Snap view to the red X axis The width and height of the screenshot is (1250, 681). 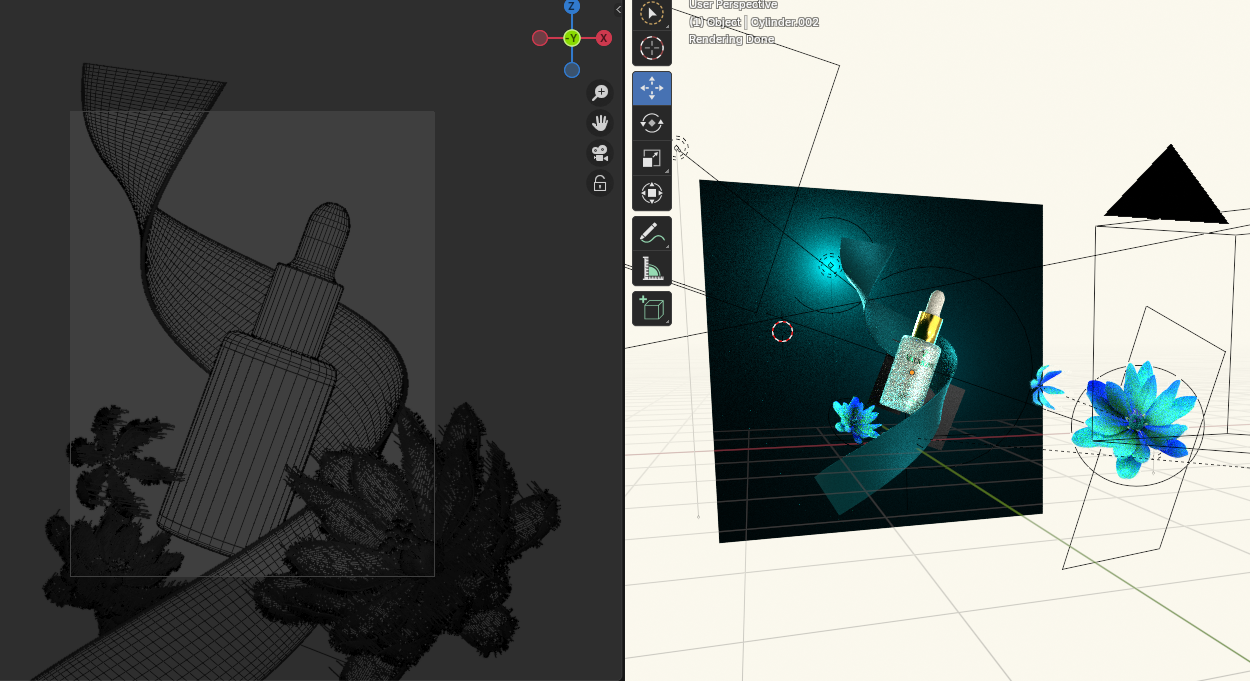point(604,38)
